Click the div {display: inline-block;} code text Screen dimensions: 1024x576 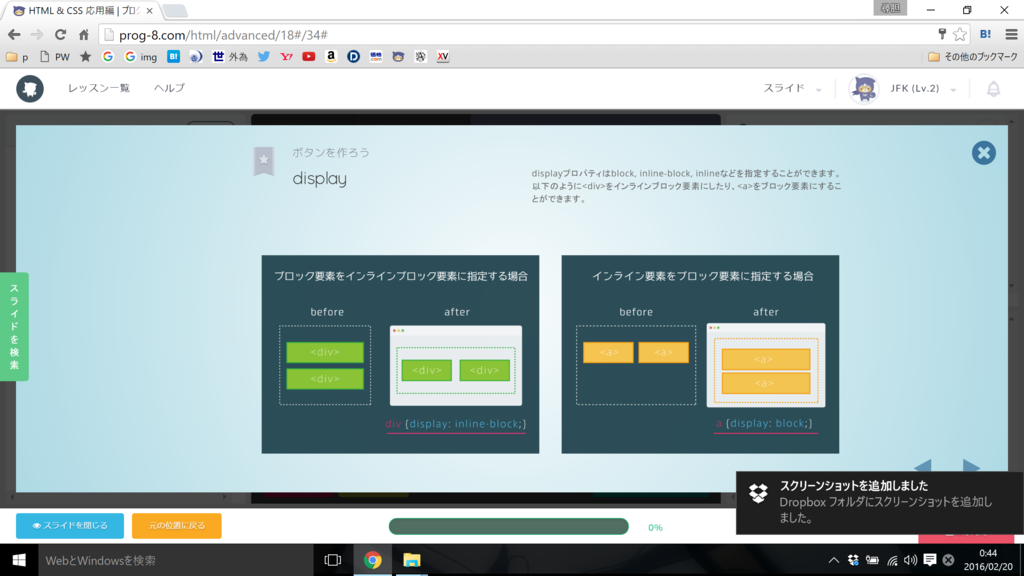pyautogui.click(x=456, y=424)
